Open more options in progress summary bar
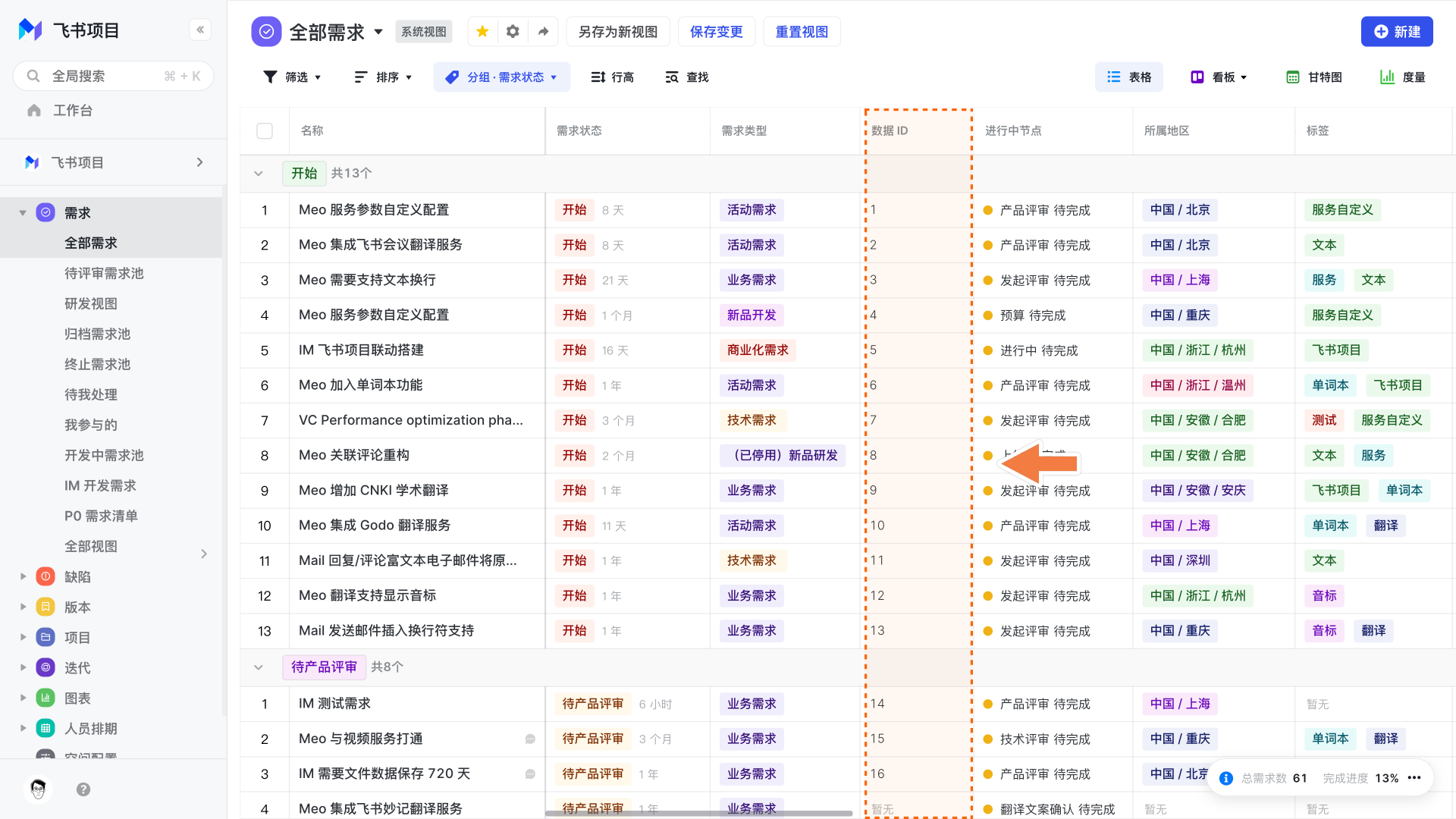1456x819 pixels. click(x=1414, y=778)
